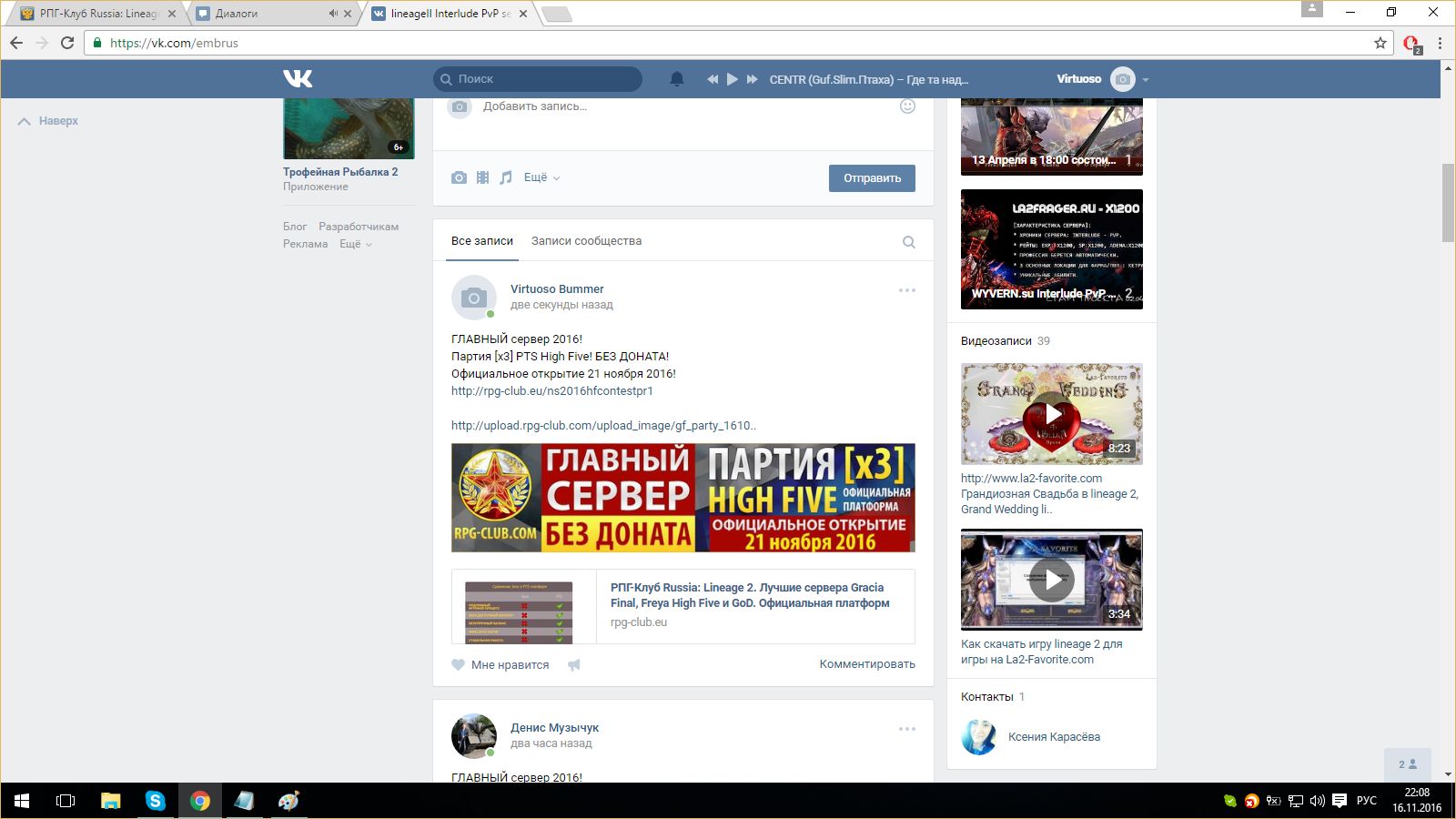Click Денис Музычук's avatar photo
The image size is (1456, 819).
[474, 736]
